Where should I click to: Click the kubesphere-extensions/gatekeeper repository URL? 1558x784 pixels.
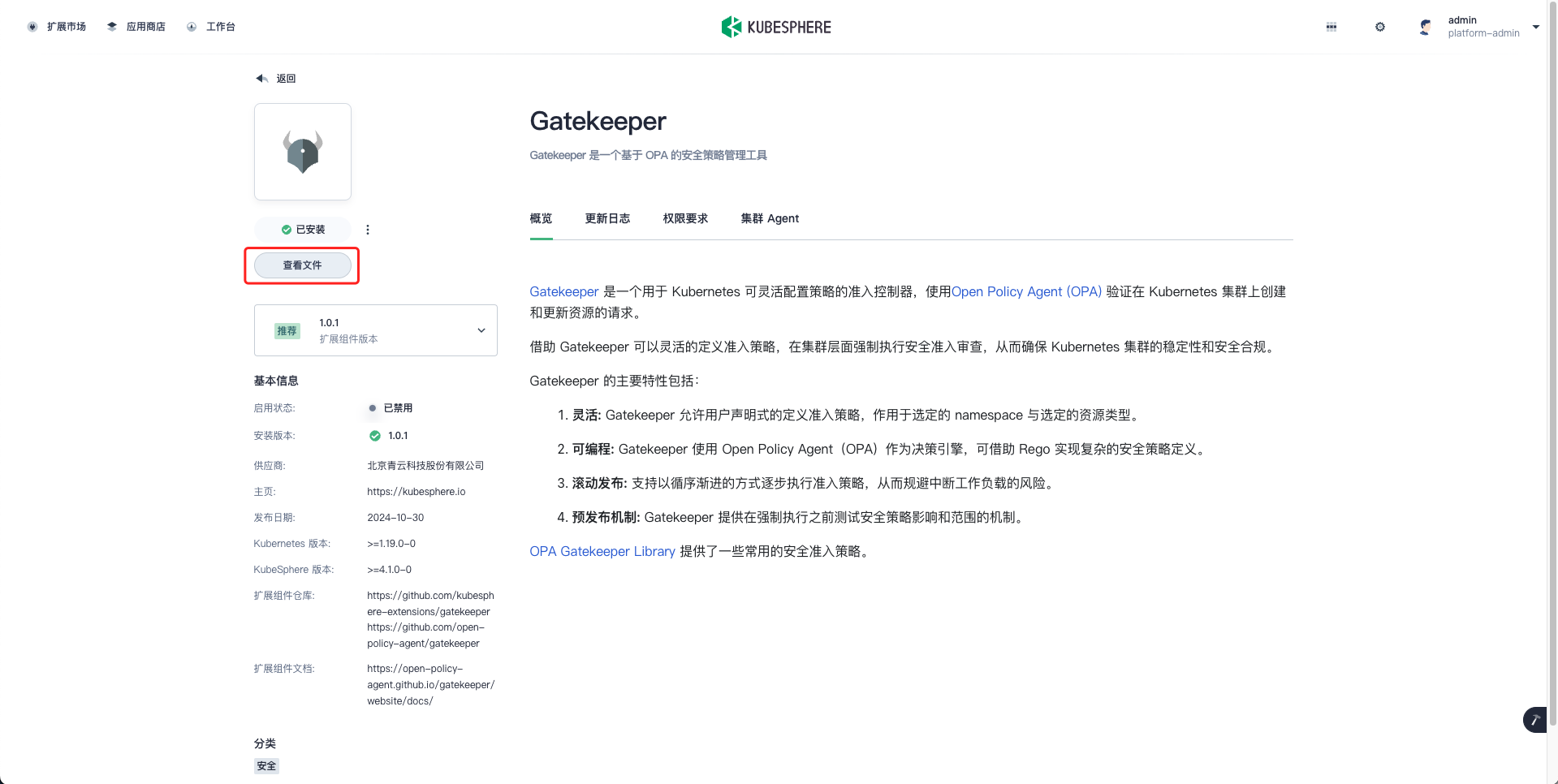430,604
